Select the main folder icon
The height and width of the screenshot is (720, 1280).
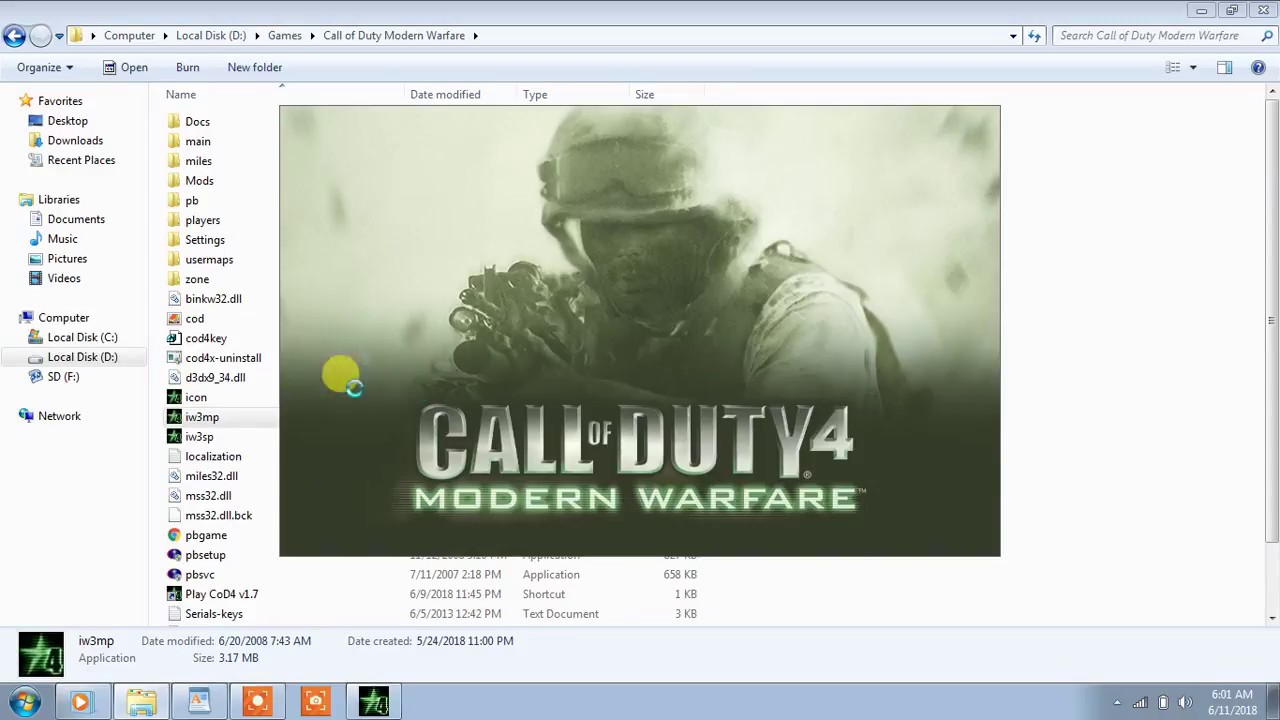click(x=174, y=141)
